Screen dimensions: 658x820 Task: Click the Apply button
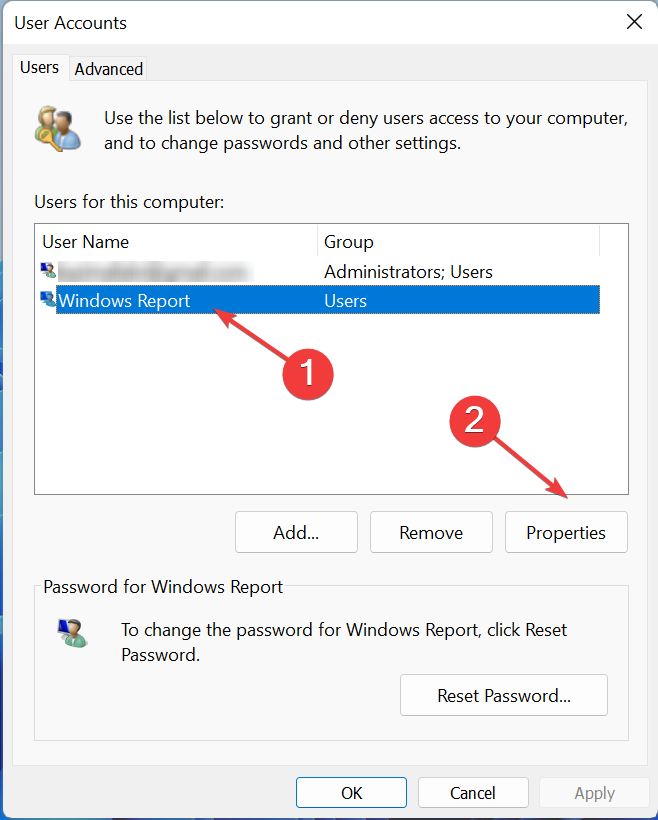coord(594,793)
